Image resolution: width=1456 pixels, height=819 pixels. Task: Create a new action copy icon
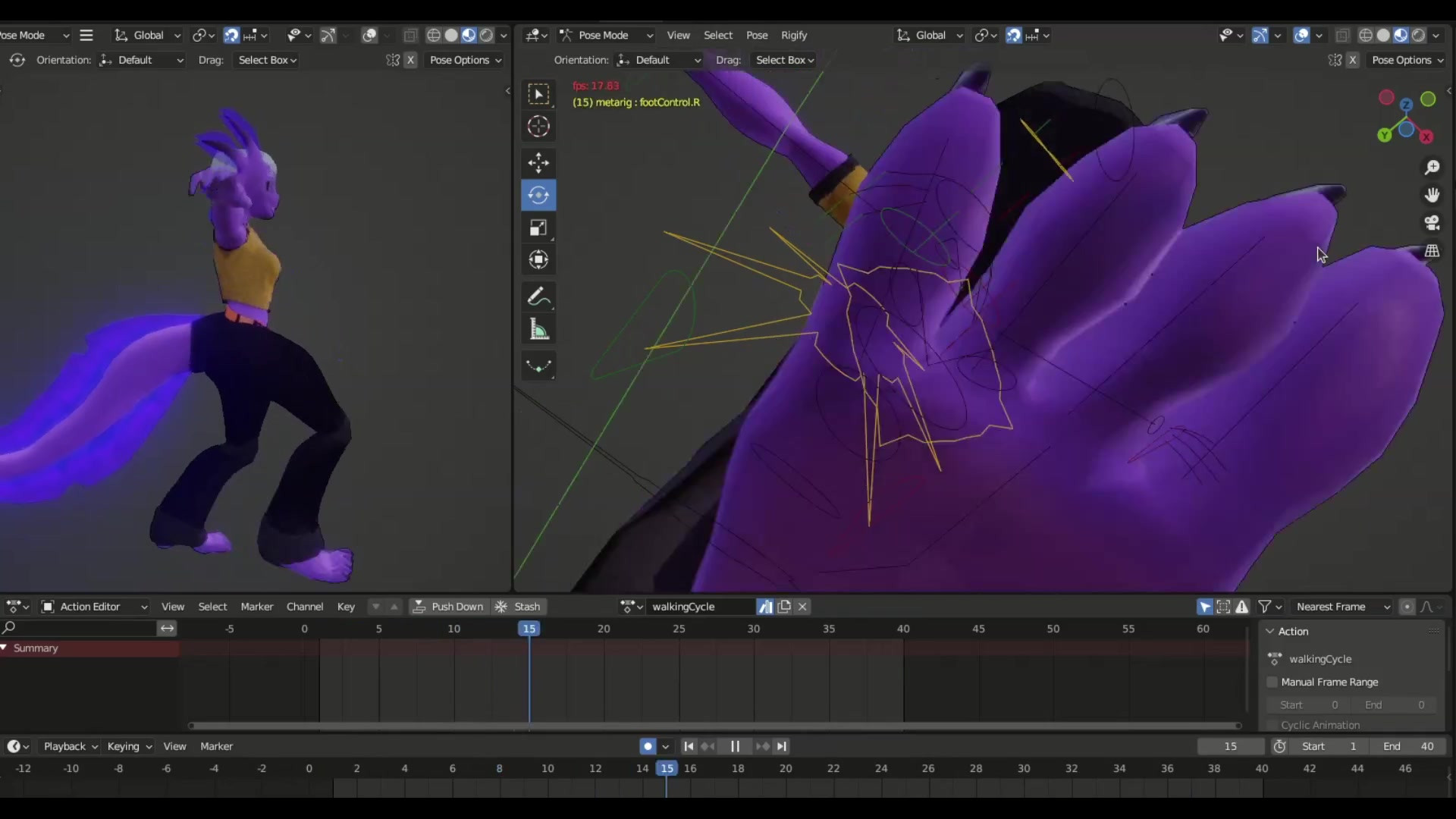pos(784,607)
